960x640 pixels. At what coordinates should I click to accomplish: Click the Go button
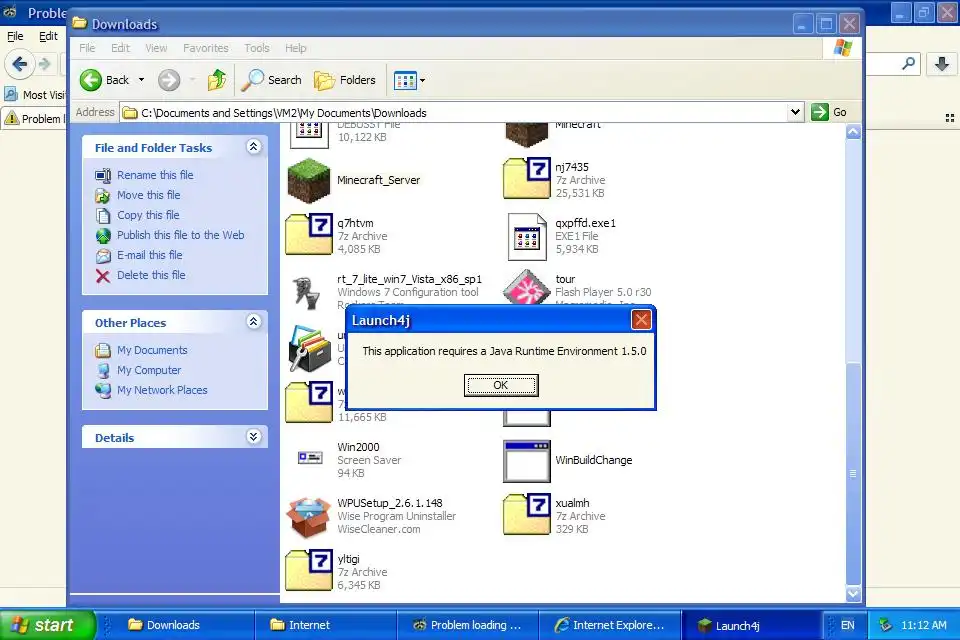(829, 112)
